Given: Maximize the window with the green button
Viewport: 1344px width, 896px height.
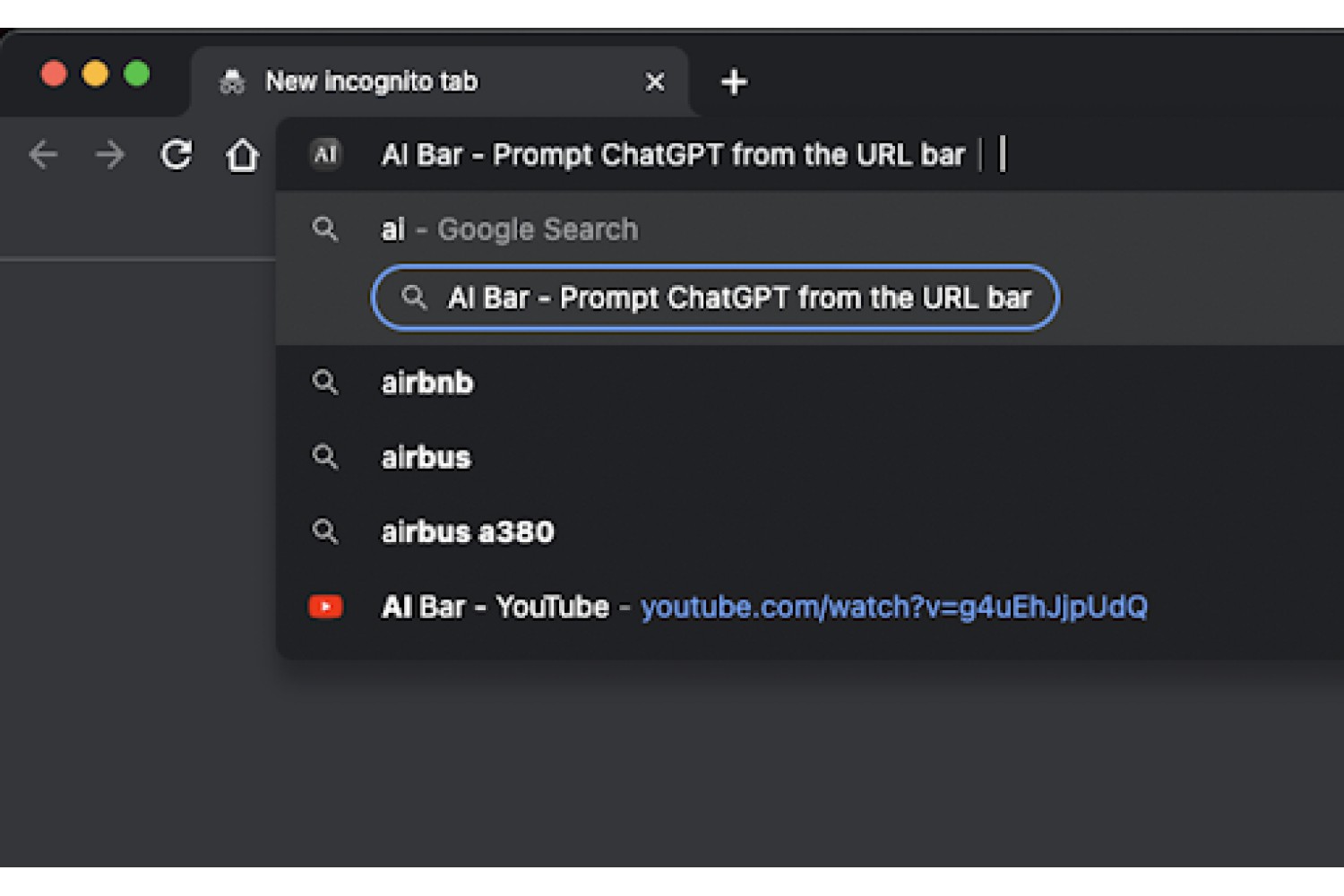Looking at the screenshot, I should point(137,73).
